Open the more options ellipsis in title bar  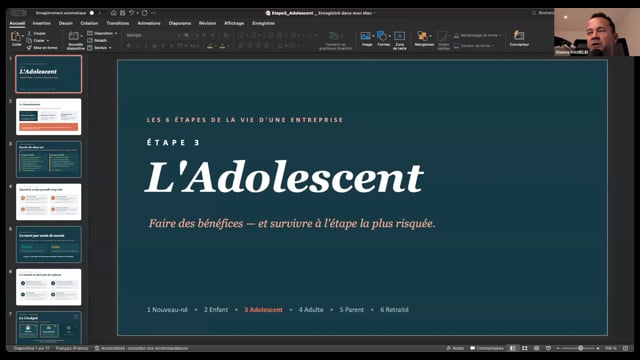coord(153,13)
